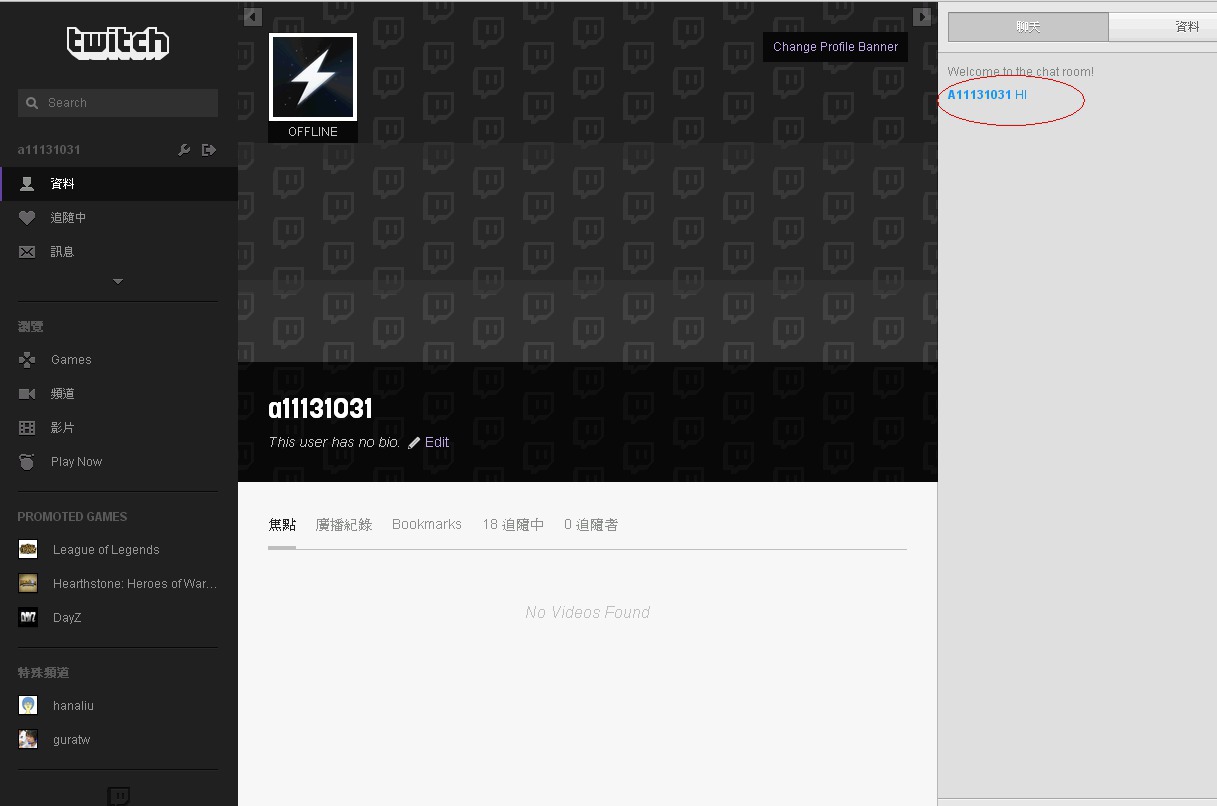Open the DayZ promoted game link

(x=67, y=618)
